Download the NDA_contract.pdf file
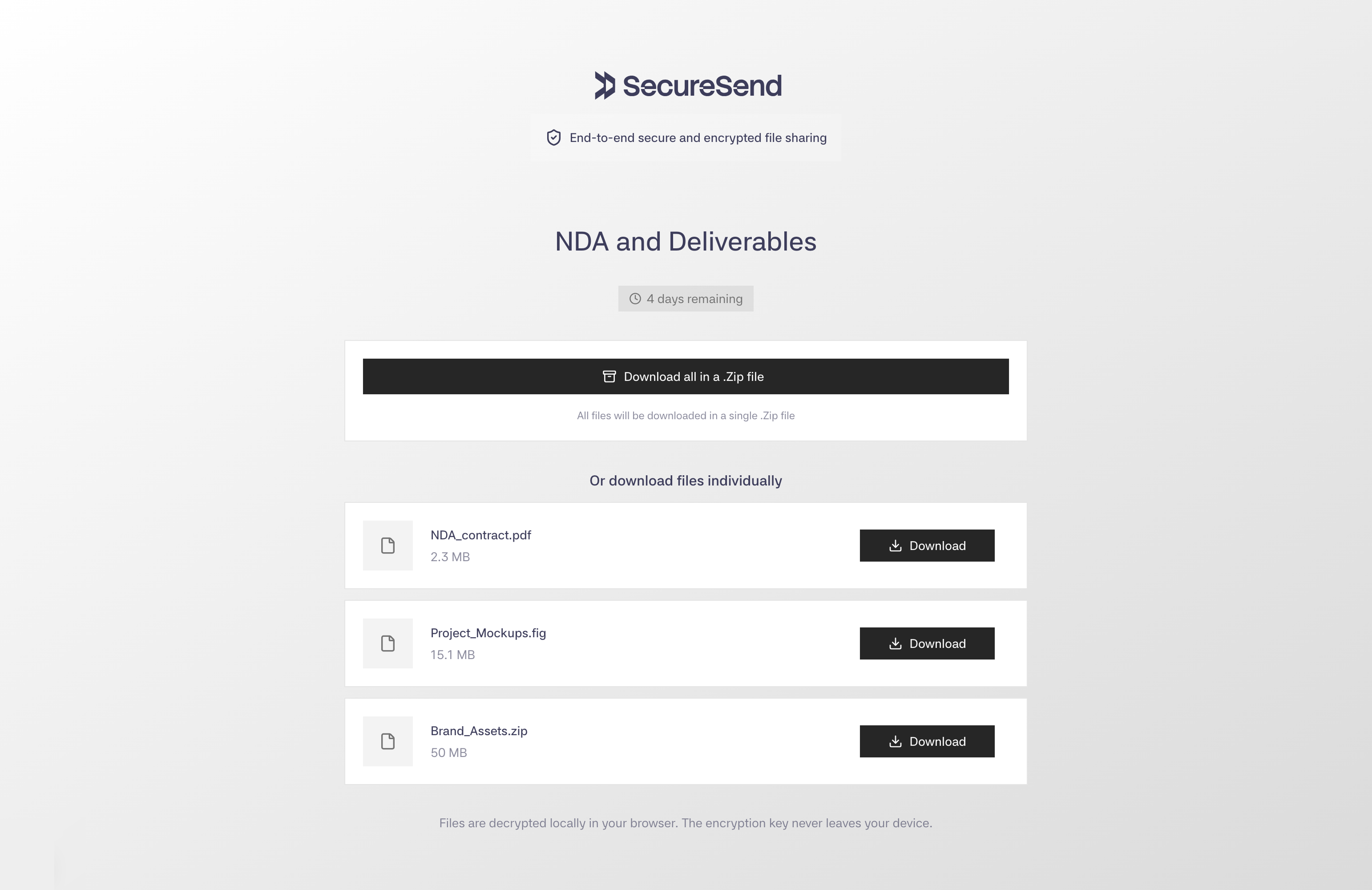 pos(927,546)
